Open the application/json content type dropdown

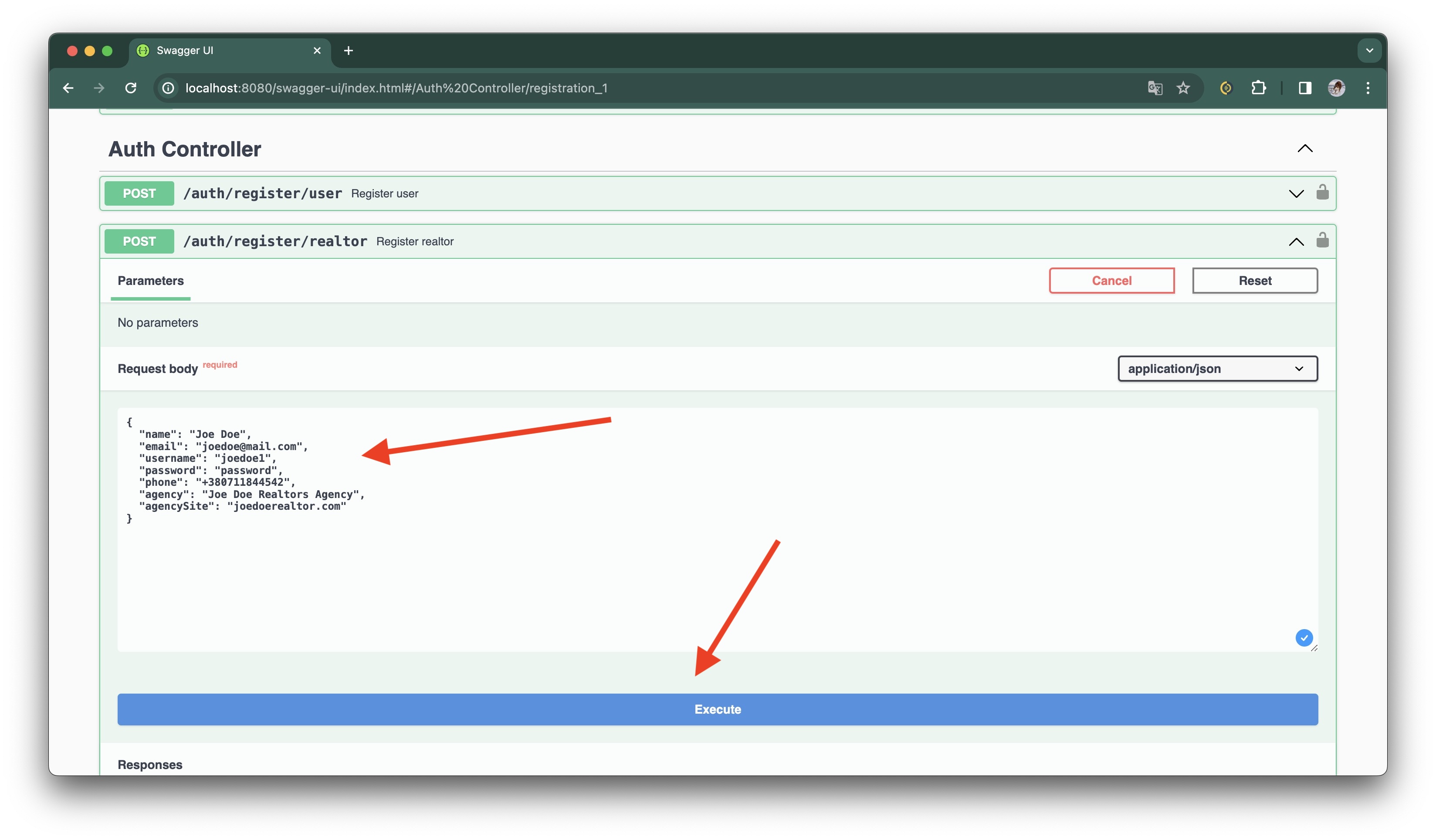click(1217, 369)
